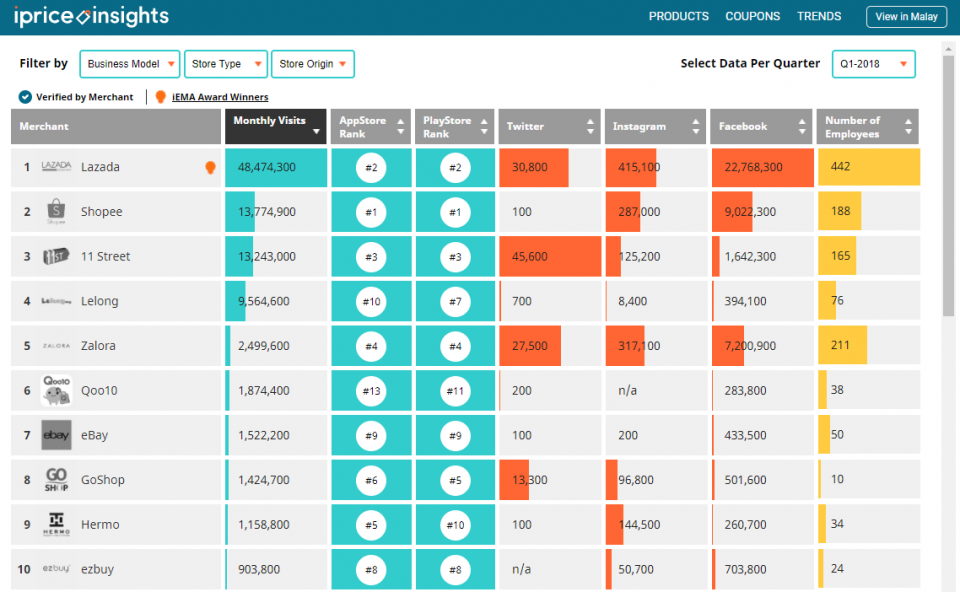
Task: Click Zalora's Facebook value 7,200,900
Action: pyautogui.click(x=750, y=346)
